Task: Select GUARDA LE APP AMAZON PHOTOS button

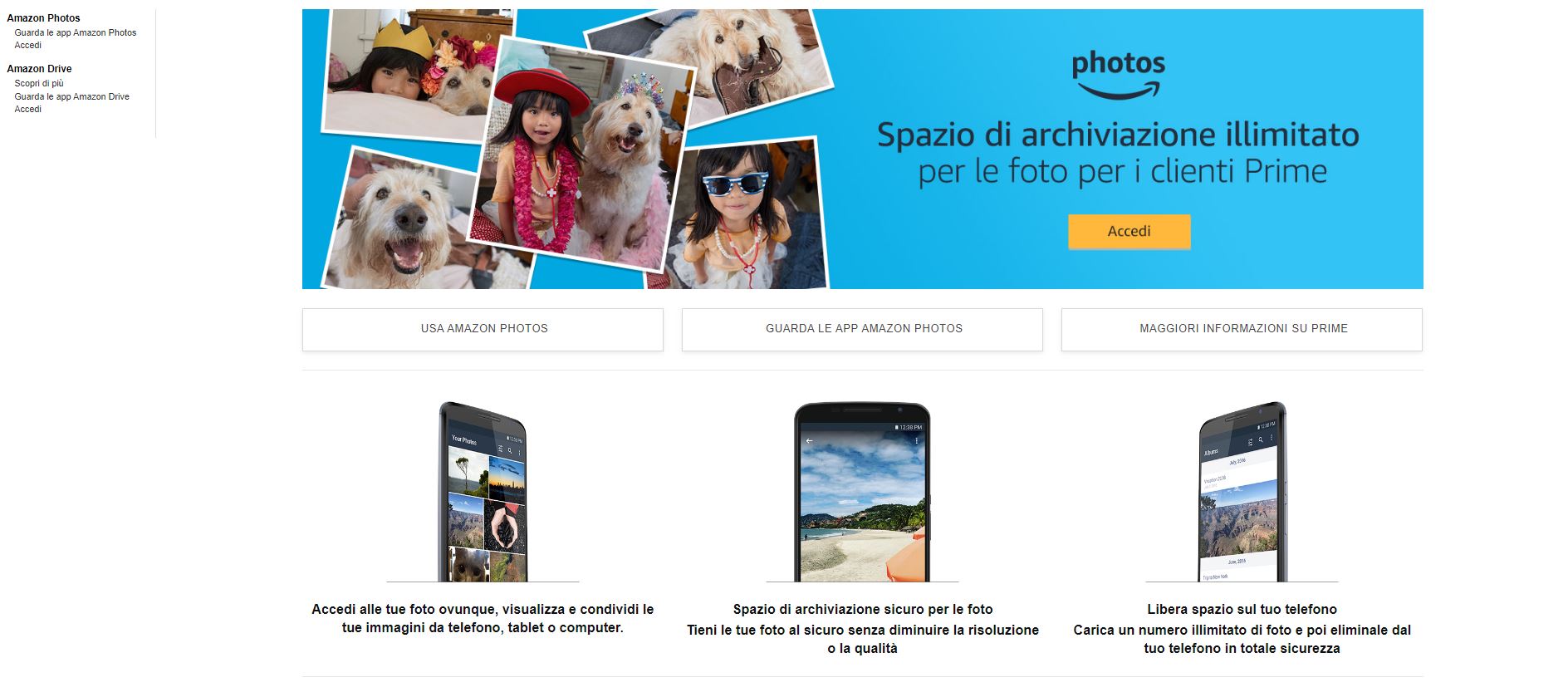Action: 862,329
